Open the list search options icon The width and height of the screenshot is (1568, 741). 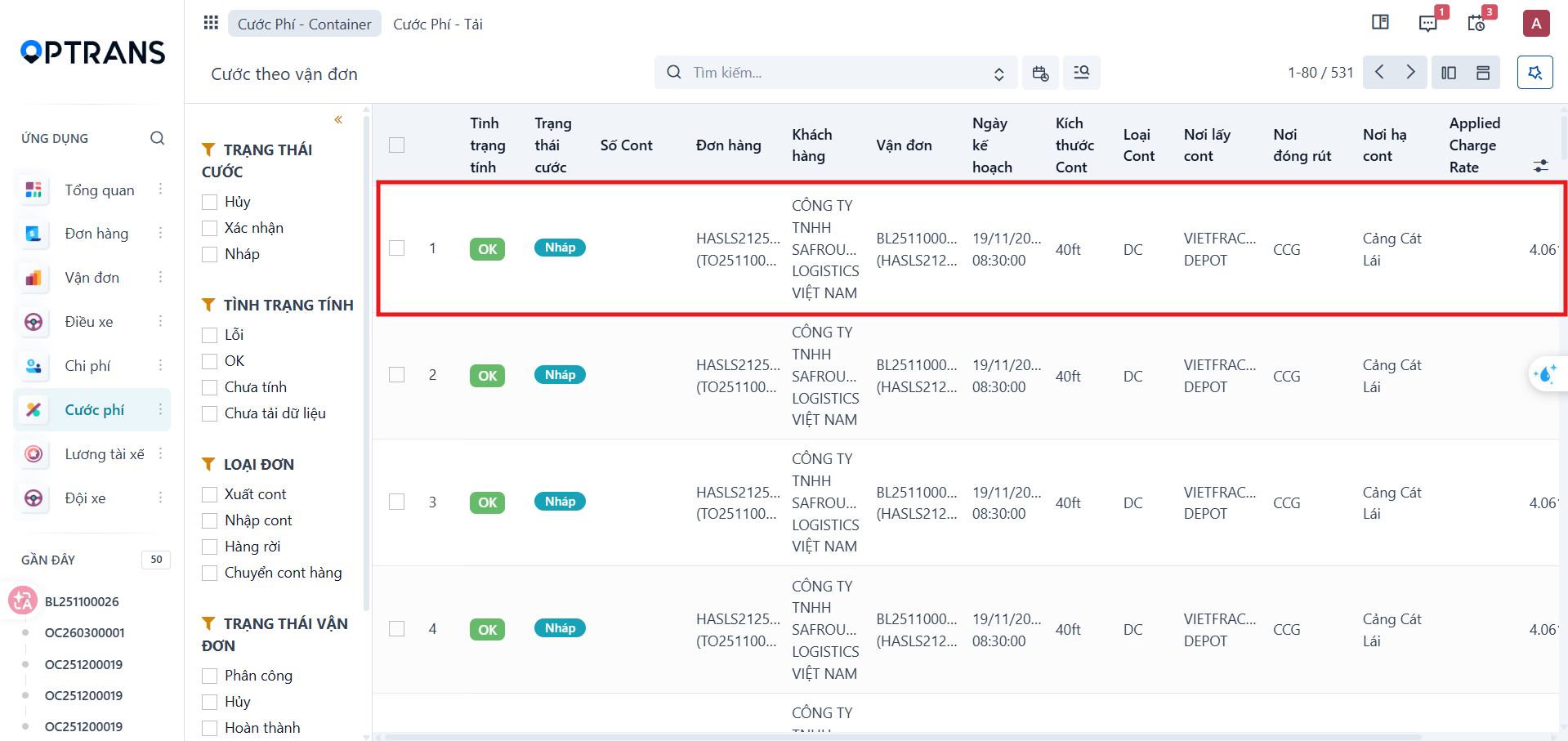click(1082, 73)
